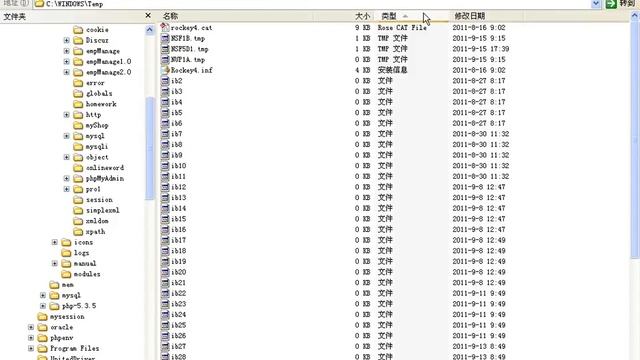Viewport: 640px width, 360px height.
Task: Sort files by the 名称 column header
Action: tap(237, 16)
